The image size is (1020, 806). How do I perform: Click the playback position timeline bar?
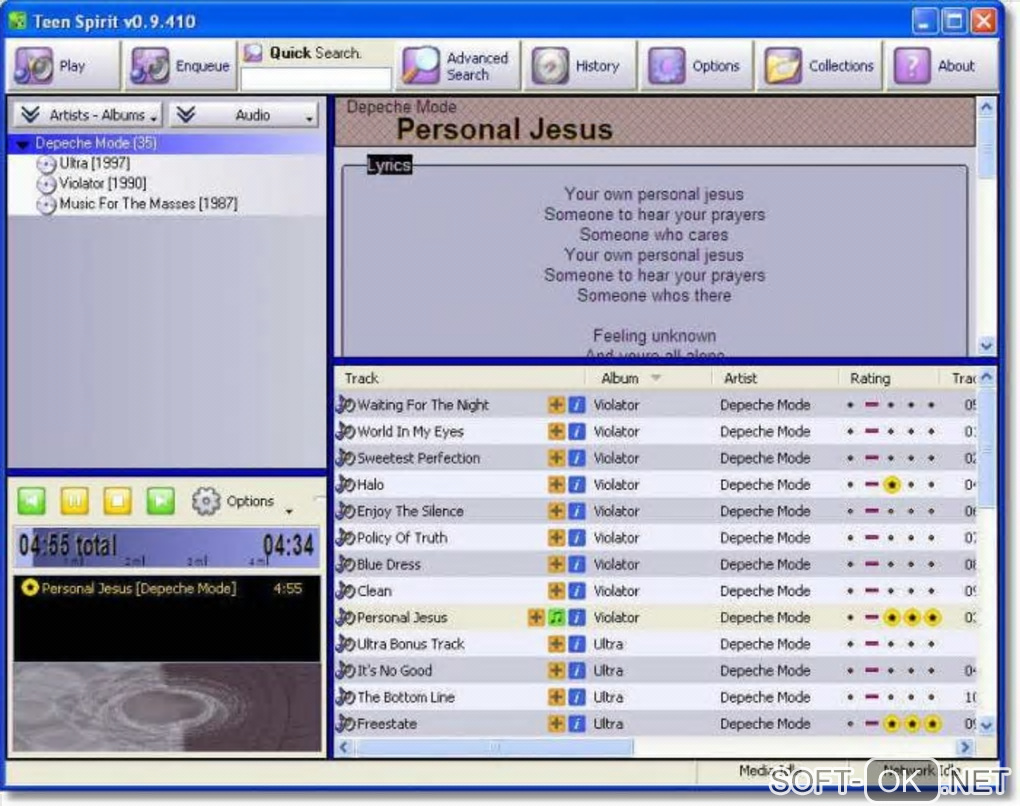click(167, 548)
